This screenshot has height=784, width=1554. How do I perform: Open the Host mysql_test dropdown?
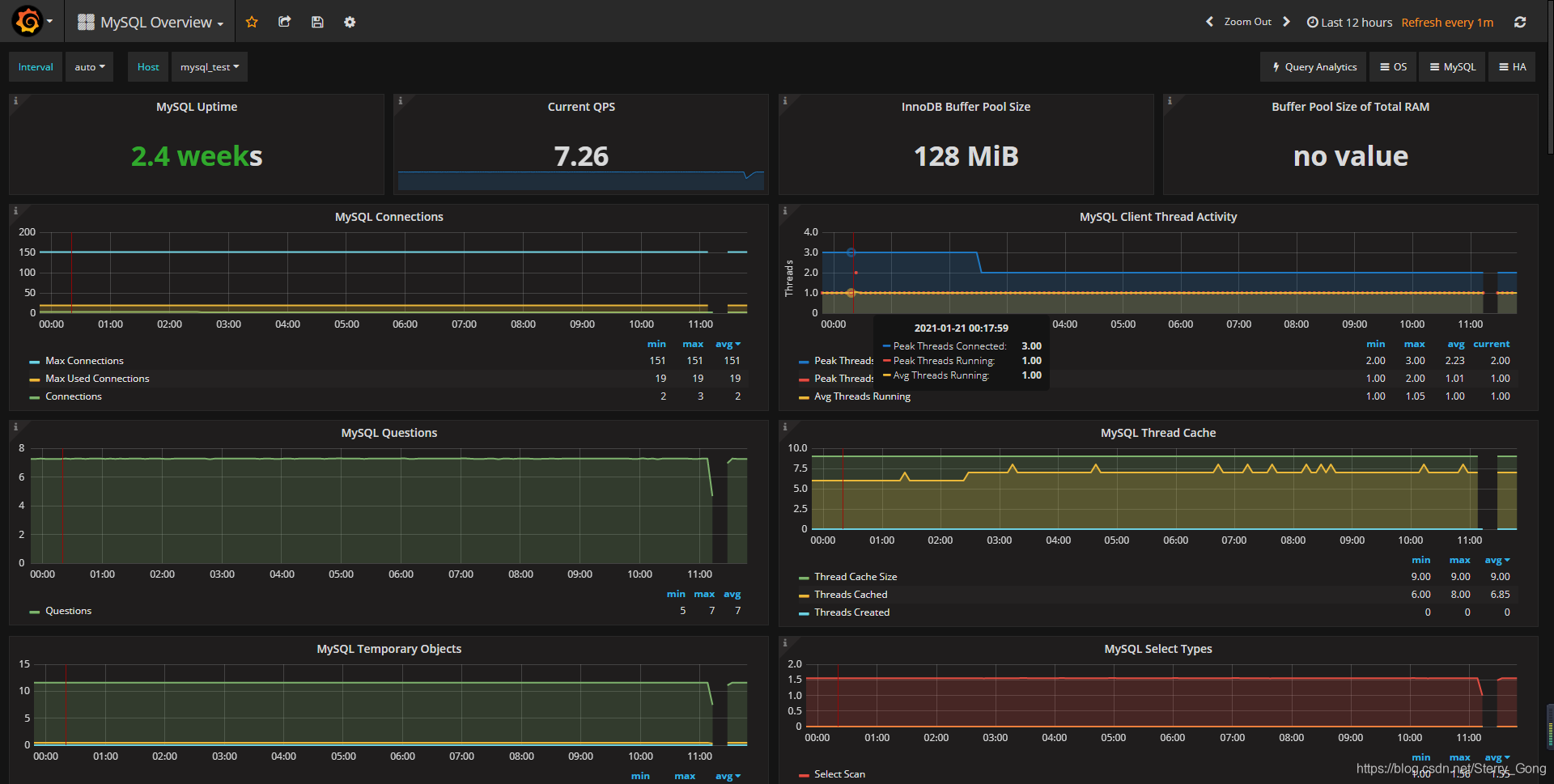click(x=210, y=67)
